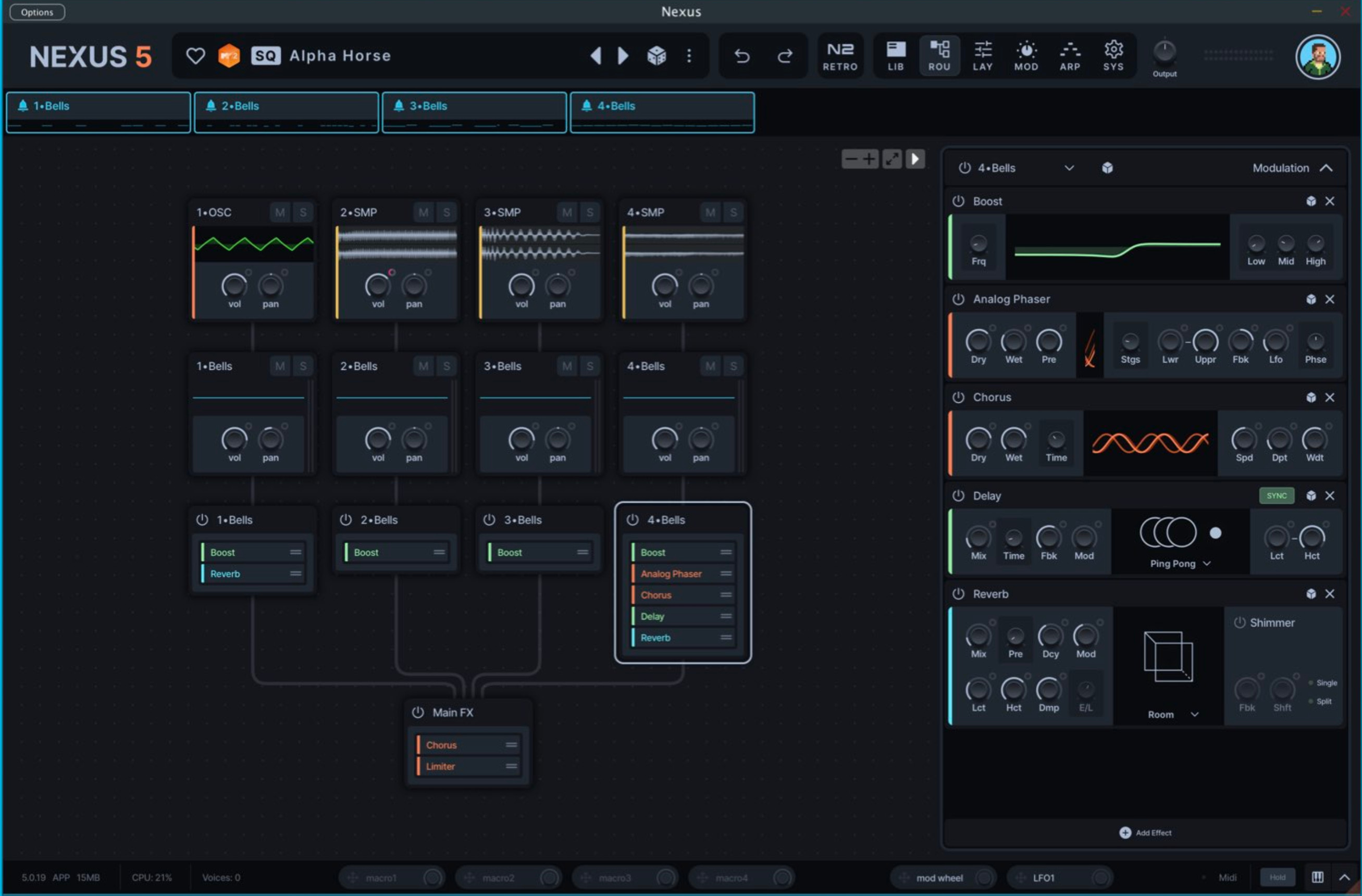Mute the 3•SMP module
The height and width of the screenshot is (896, 1362).
click(x=567, y=212)
